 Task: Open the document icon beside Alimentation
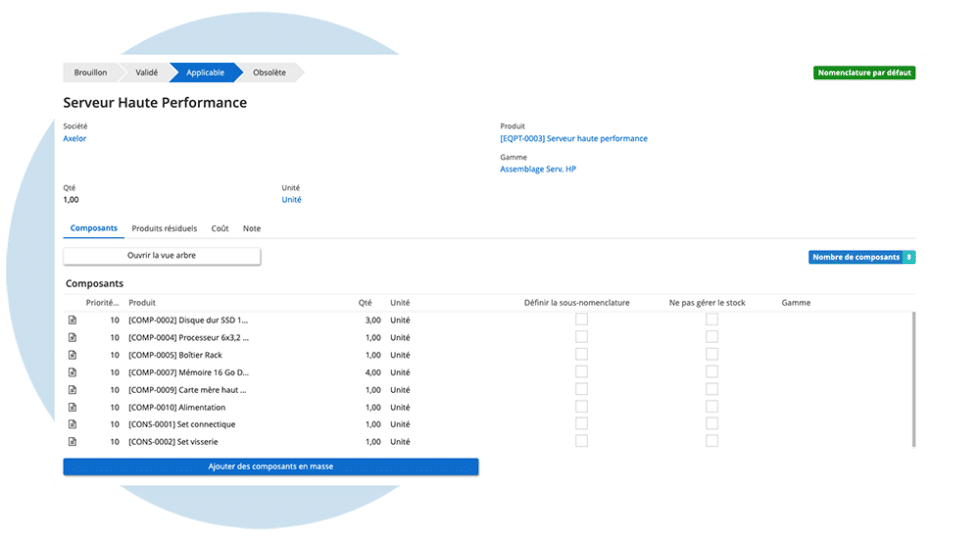point(72,407)
